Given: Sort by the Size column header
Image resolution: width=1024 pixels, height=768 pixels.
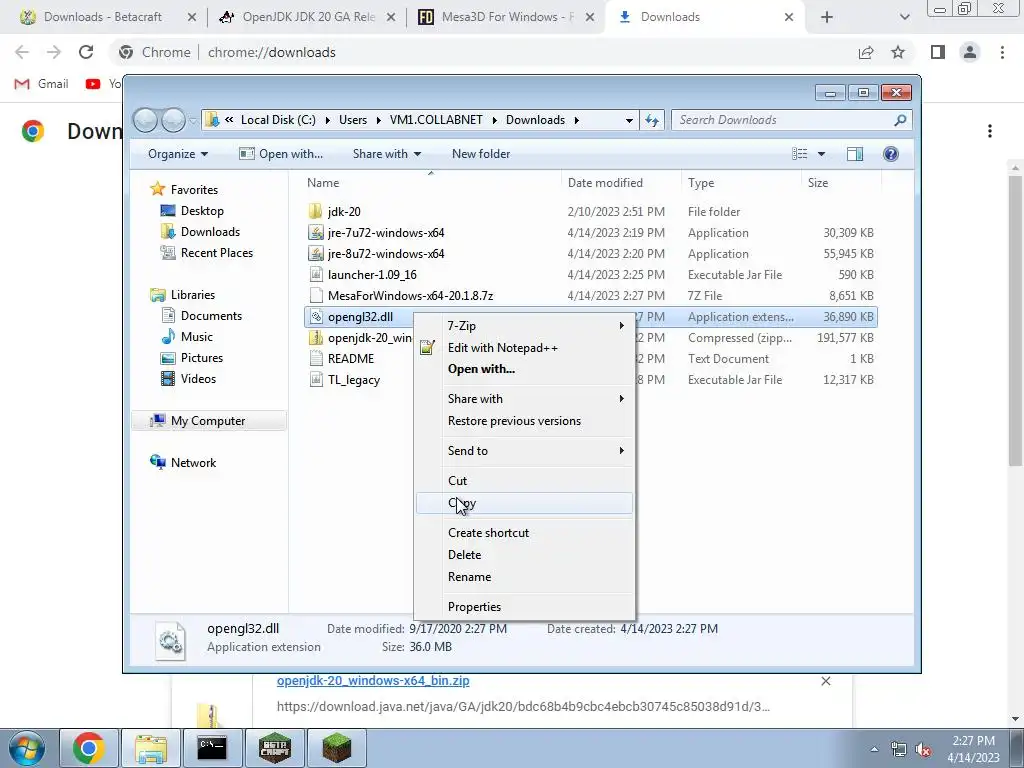Looking at the screenshot, I should (818, 183).
